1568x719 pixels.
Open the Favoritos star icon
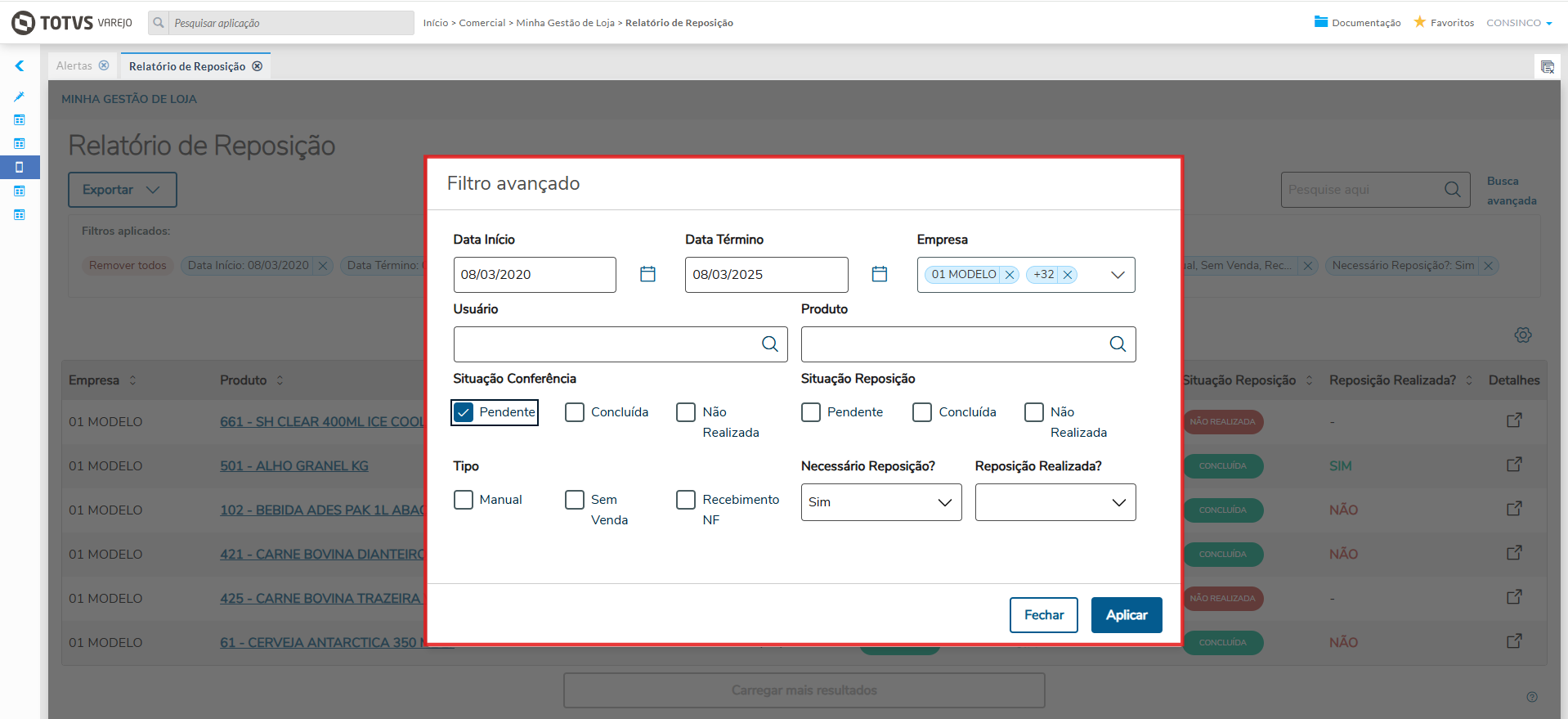(x=1420, y=22)
